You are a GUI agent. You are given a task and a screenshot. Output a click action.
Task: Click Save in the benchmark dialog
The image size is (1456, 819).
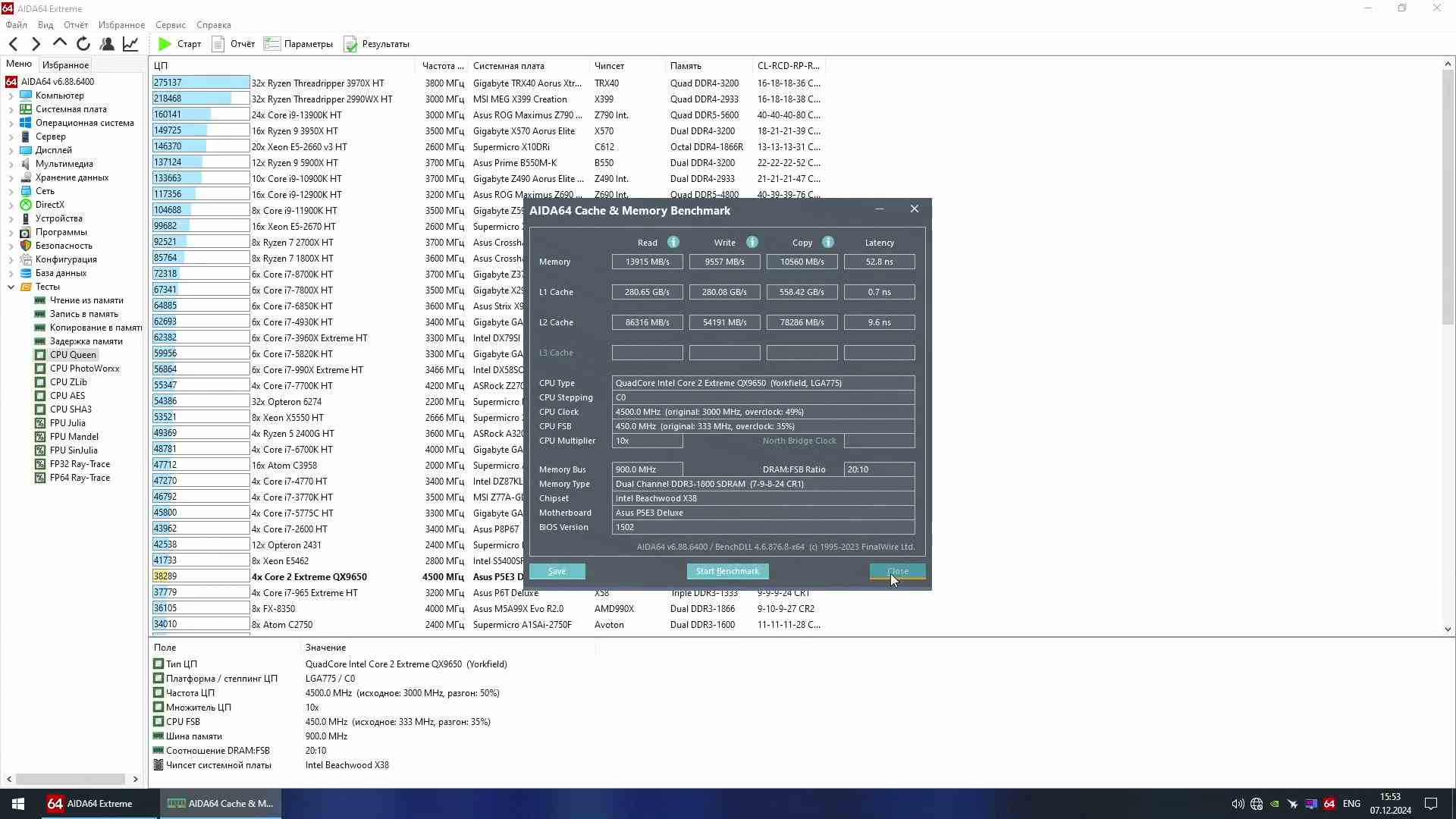point(557,572)
